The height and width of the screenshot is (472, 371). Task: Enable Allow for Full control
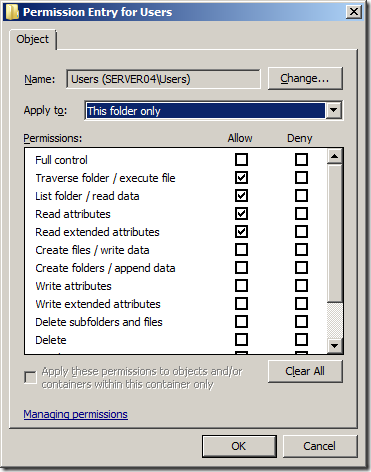coord(241,160)
